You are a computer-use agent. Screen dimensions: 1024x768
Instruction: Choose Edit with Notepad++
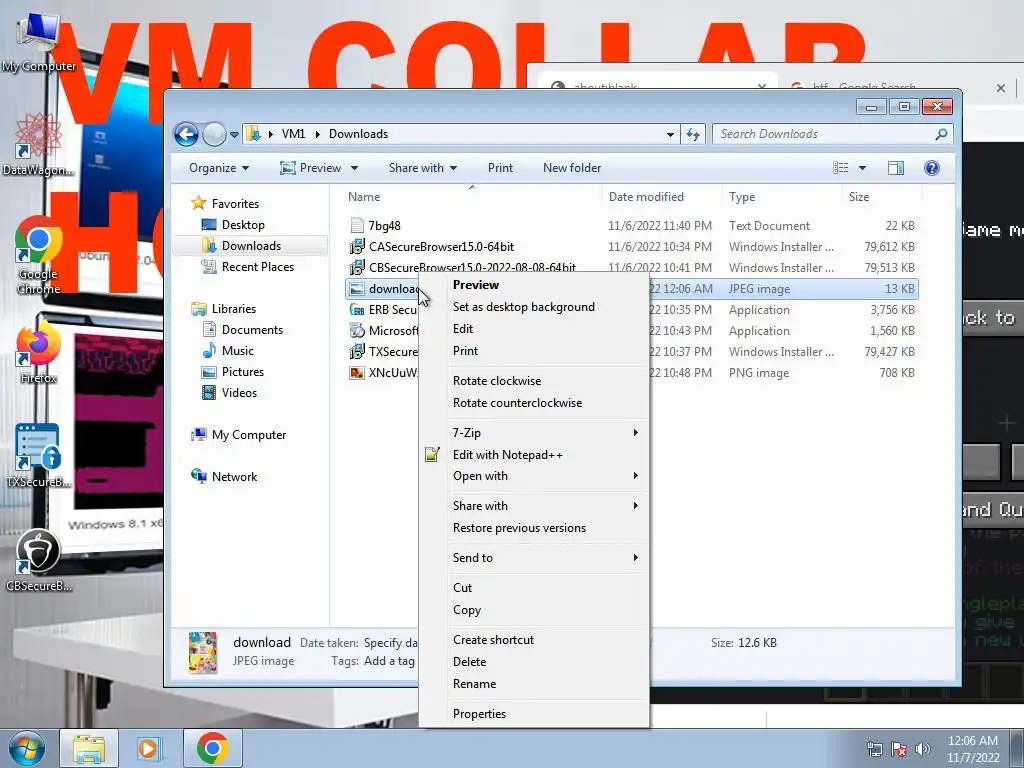click(x=507, y=455)
